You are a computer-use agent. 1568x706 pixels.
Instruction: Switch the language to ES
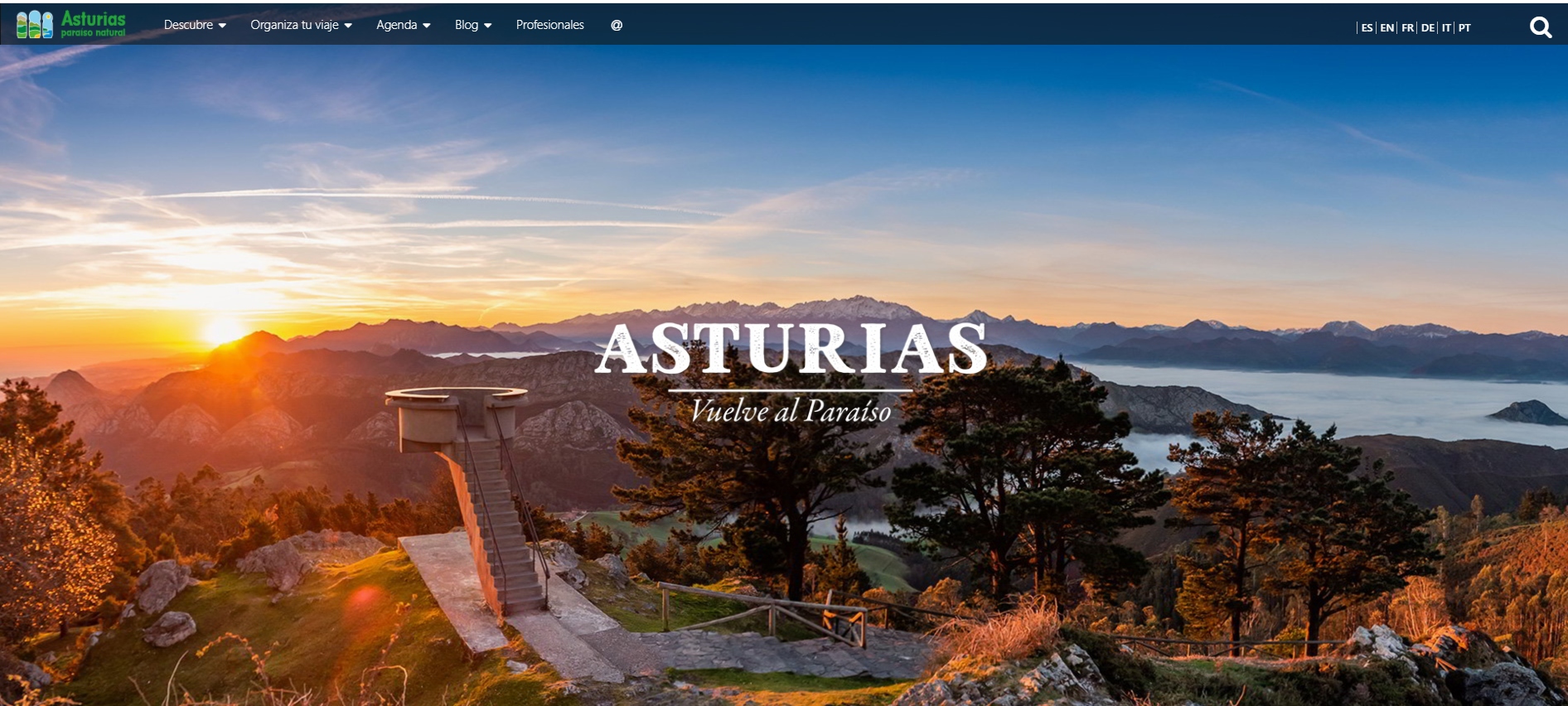(x=1367, y=28)
